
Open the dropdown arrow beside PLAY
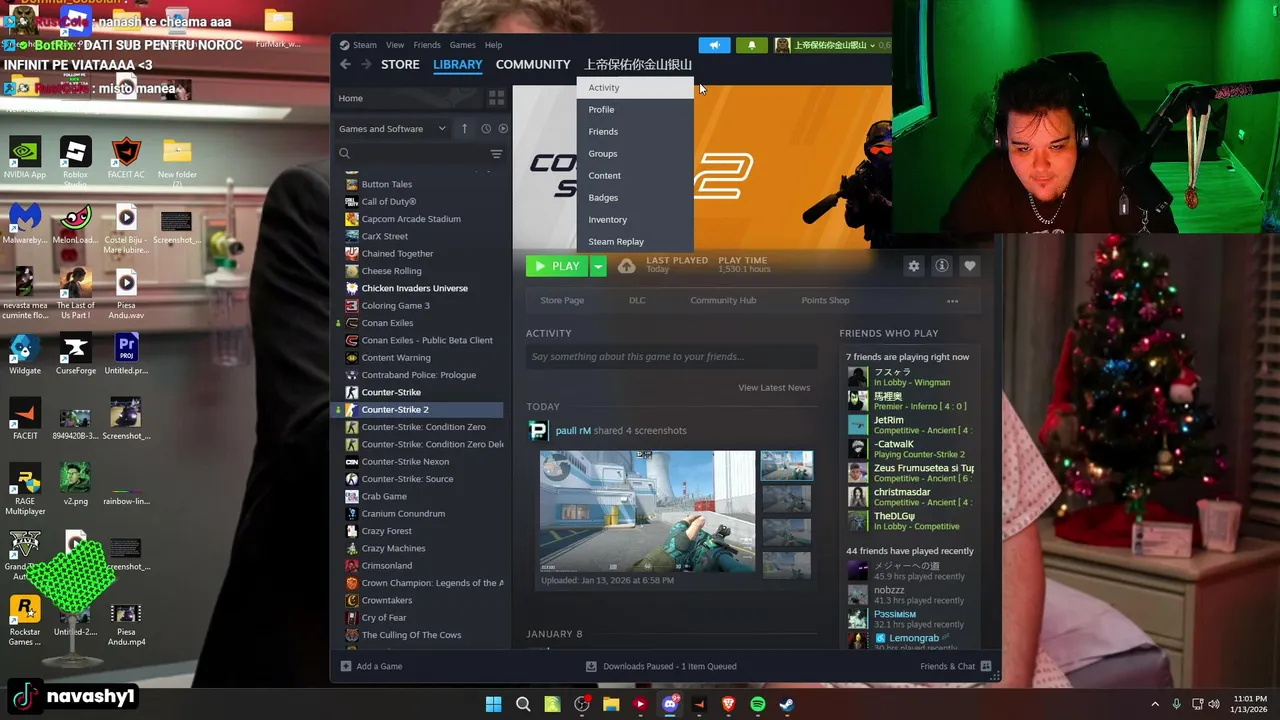tap(598, 266)
